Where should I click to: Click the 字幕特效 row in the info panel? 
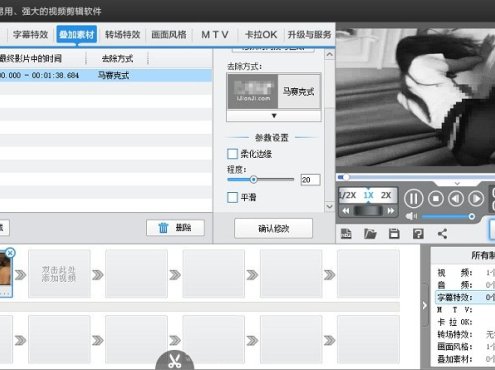465,297
